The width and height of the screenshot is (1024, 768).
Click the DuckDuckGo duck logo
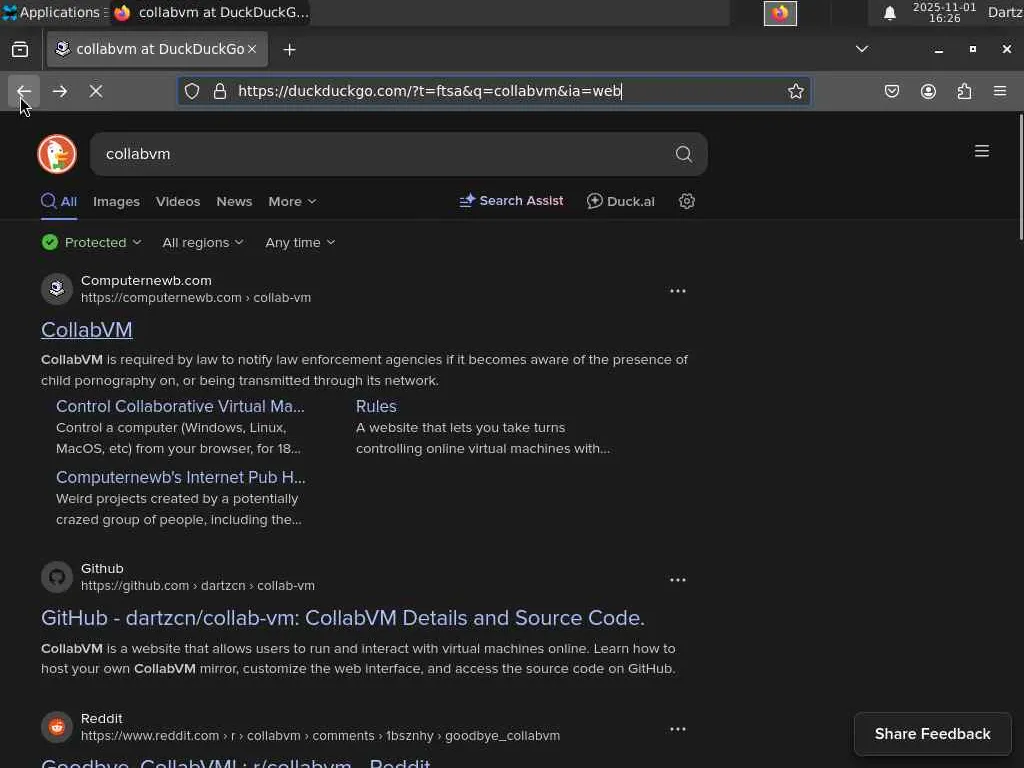tap(57, 154)
